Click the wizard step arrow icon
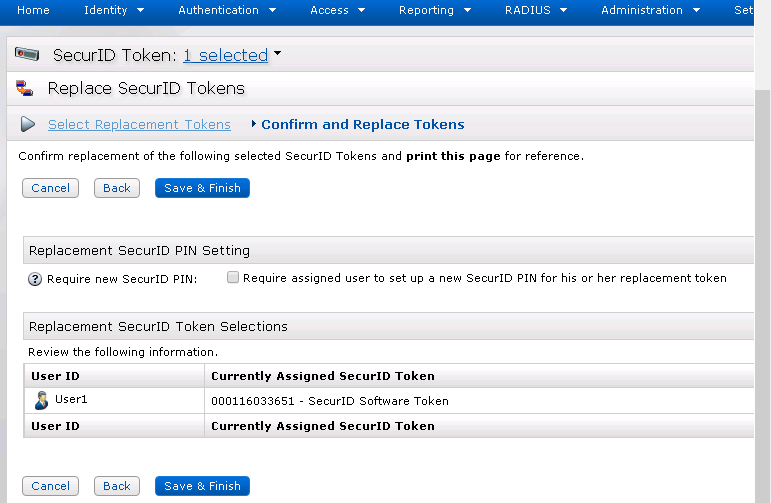The image size is (771, 503). point(28,125)
